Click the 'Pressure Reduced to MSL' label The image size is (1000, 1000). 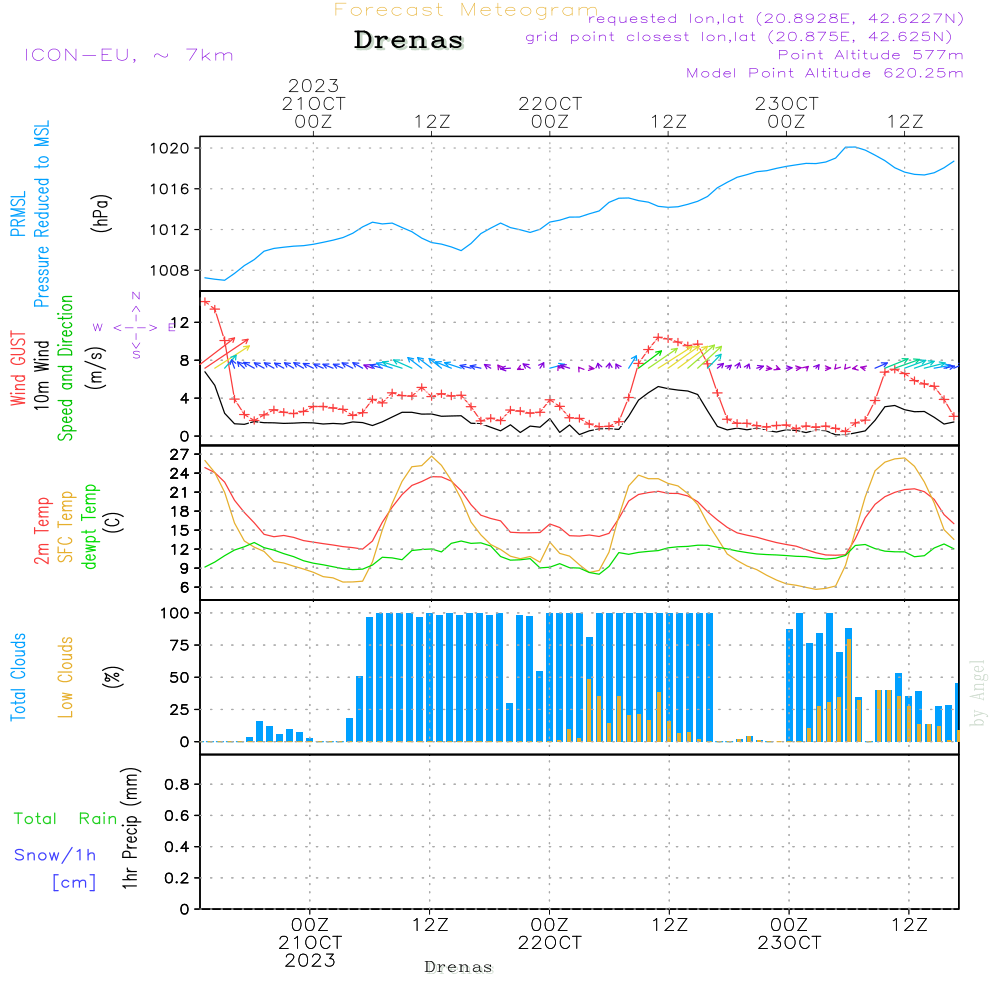pos(41,214)
